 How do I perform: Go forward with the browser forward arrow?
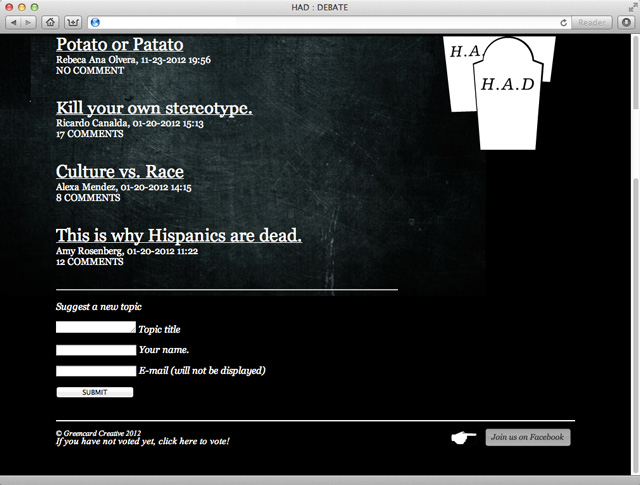[28, 22]
